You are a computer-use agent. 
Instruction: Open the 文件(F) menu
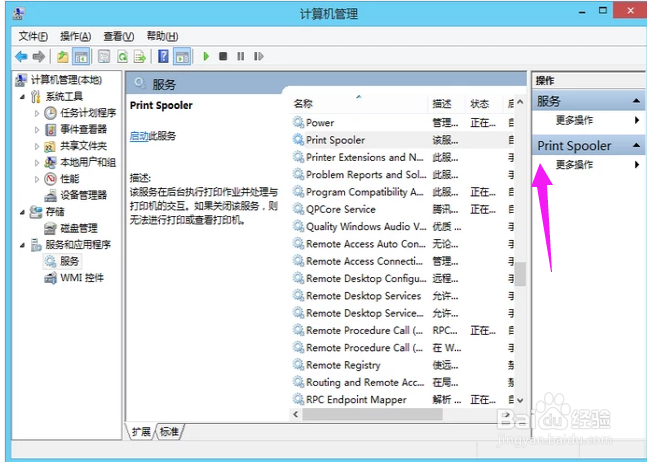point(33,36)
